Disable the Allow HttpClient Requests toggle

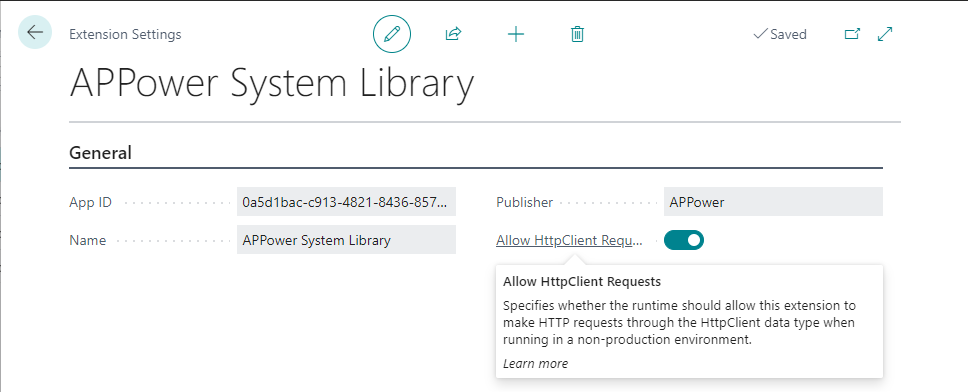tap(683, 240)
